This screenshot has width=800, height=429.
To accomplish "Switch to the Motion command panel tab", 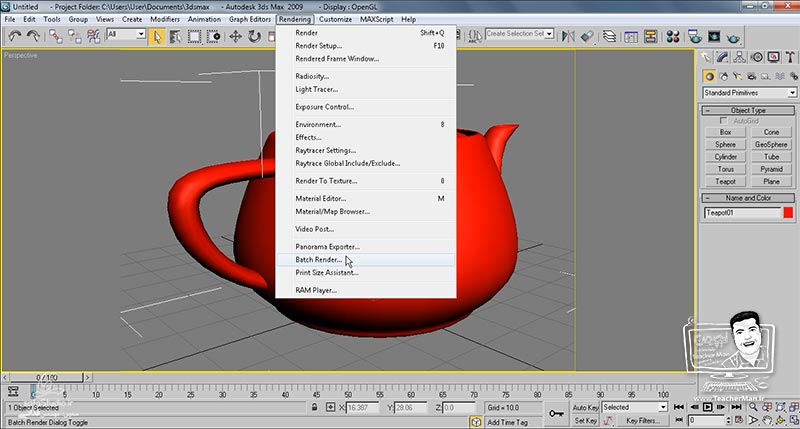I will (757, 57).
